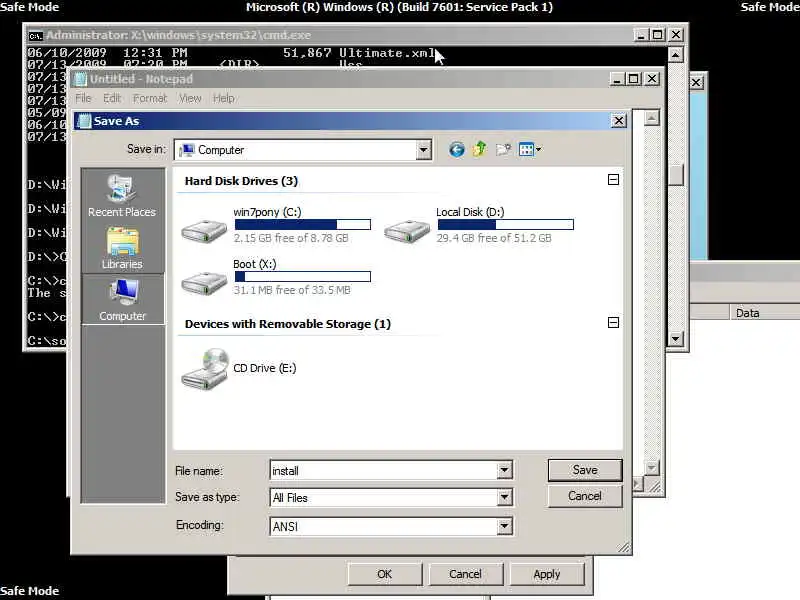
Task: Click "2.15 GB free of 8.78 GB" text
Action: tap(291, 238)
